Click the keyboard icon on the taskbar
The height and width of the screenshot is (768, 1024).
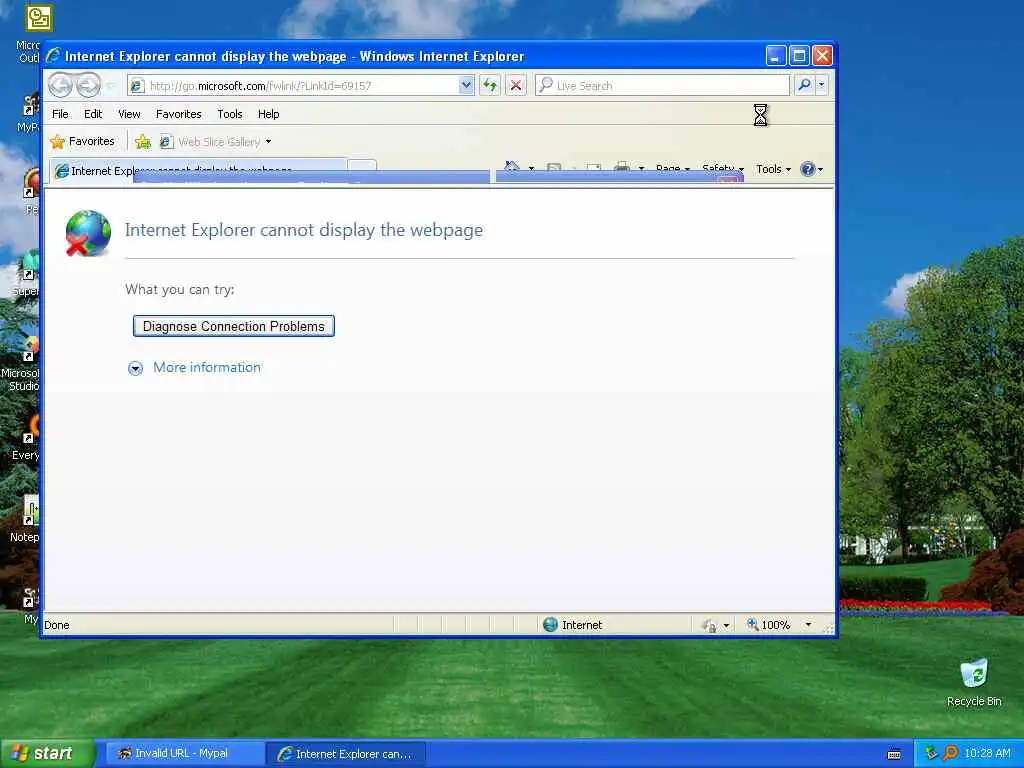click(x=894, y=754)
